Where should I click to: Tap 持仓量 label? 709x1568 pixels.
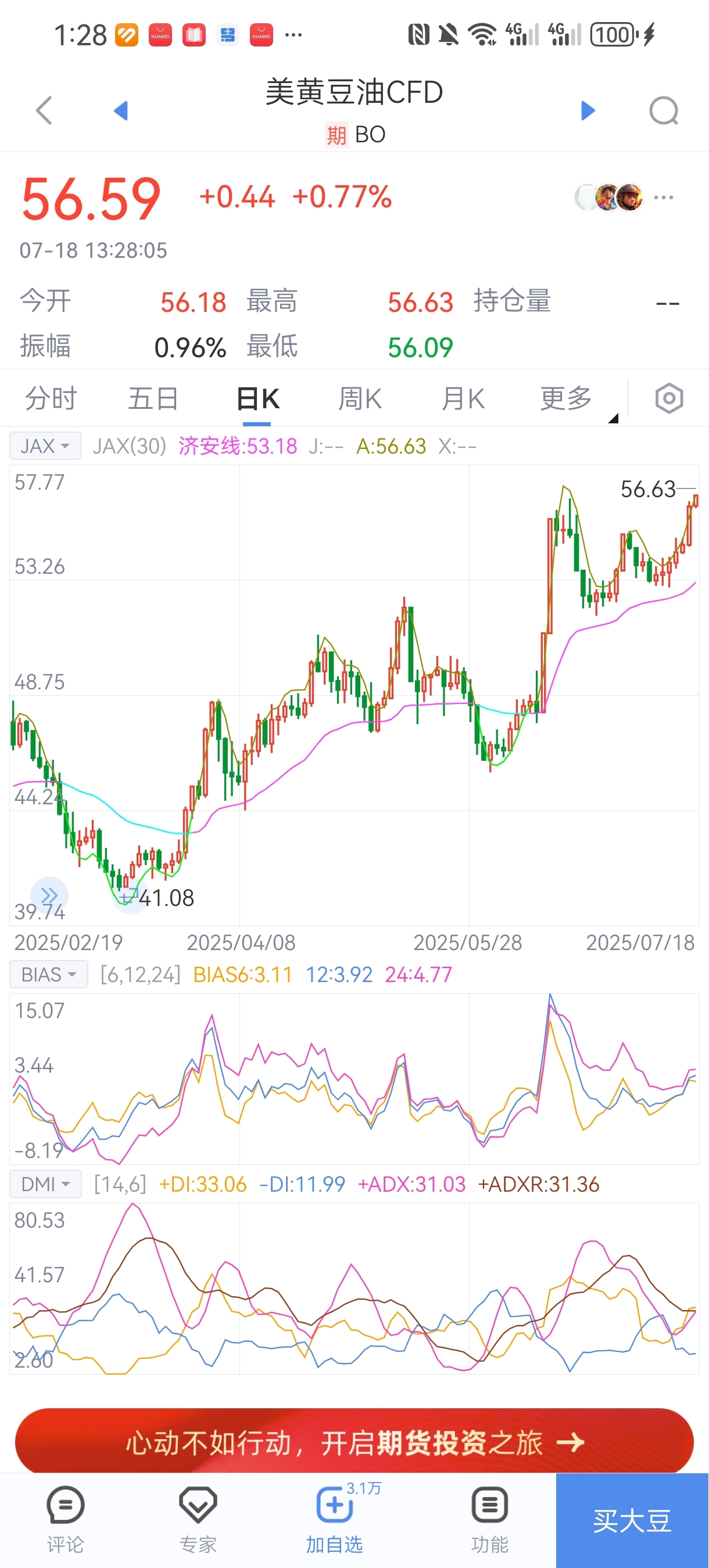pos(512,301)
